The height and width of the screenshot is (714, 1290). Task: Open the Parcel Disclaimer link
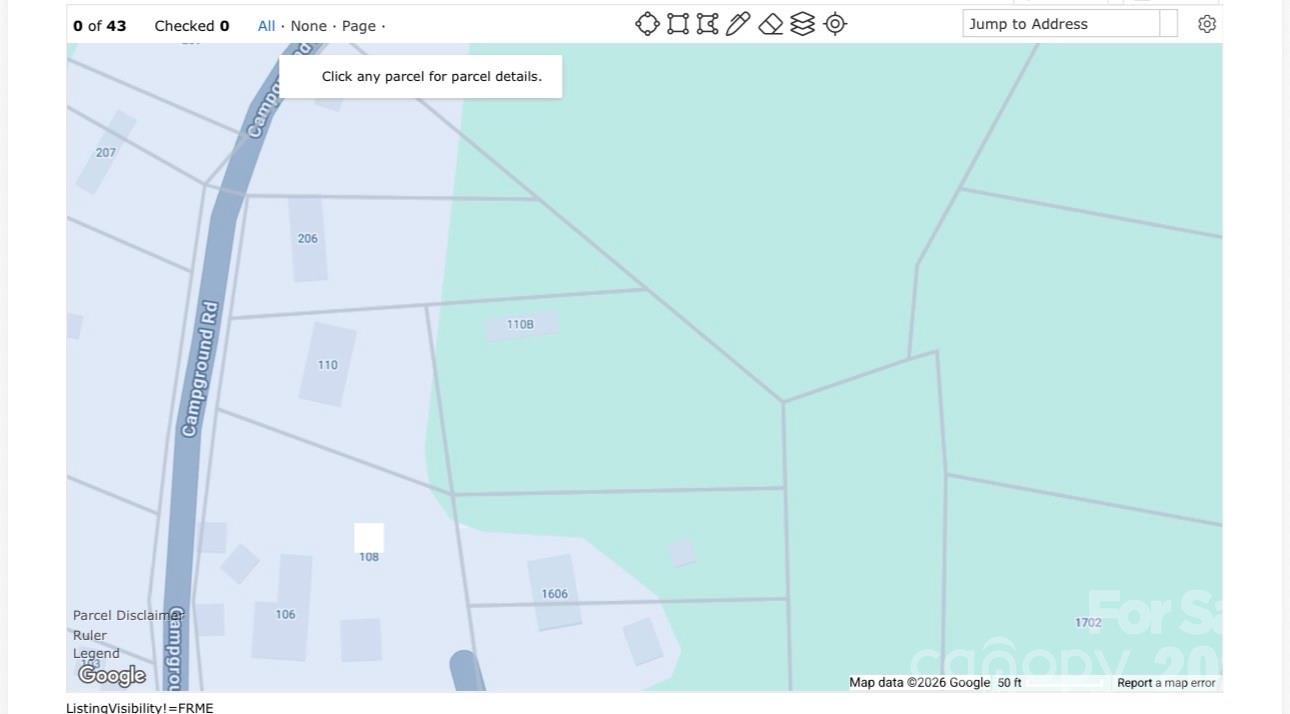click(128, 615)
